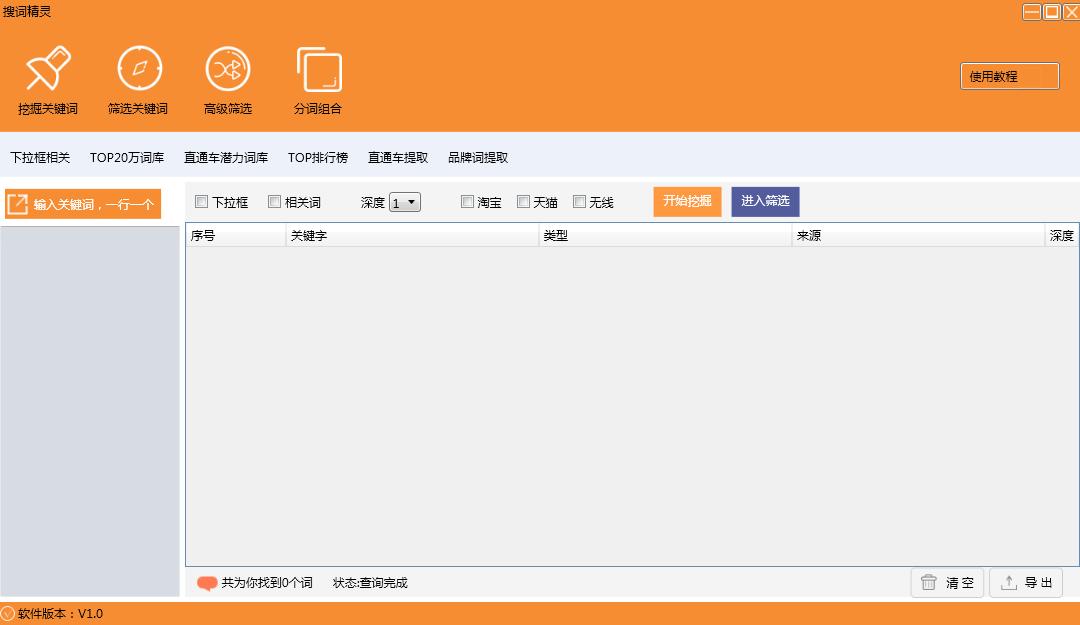Viewport: 1080px width, 625px height.
Task: Check the 相关词 option
Action: (x=274, y=201)
